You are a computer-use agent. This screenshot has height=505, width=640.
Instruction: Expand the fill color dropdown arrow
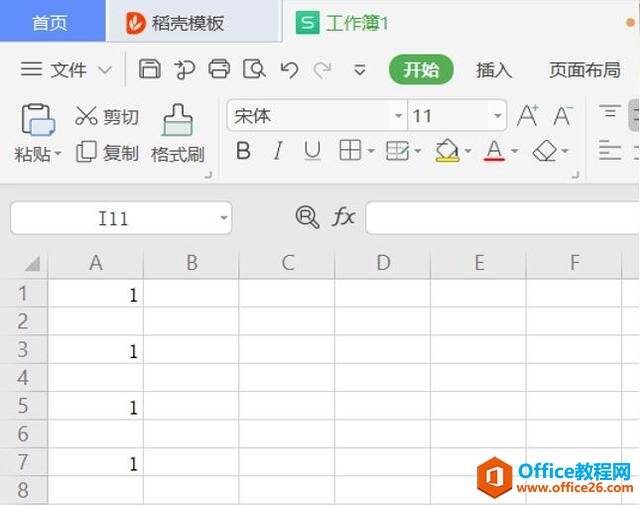(468, 151)
